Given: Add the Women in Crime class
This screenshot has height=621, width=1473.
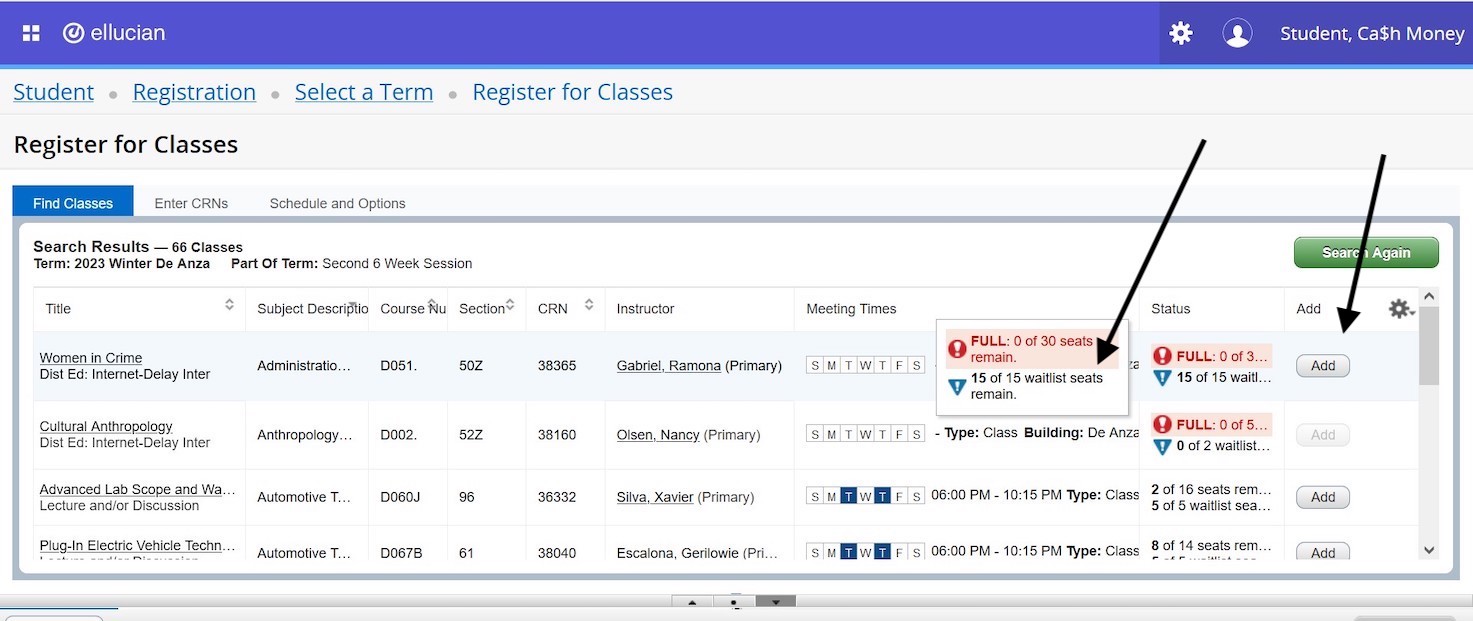Looking at the screenshot, I should (1322, 366).
